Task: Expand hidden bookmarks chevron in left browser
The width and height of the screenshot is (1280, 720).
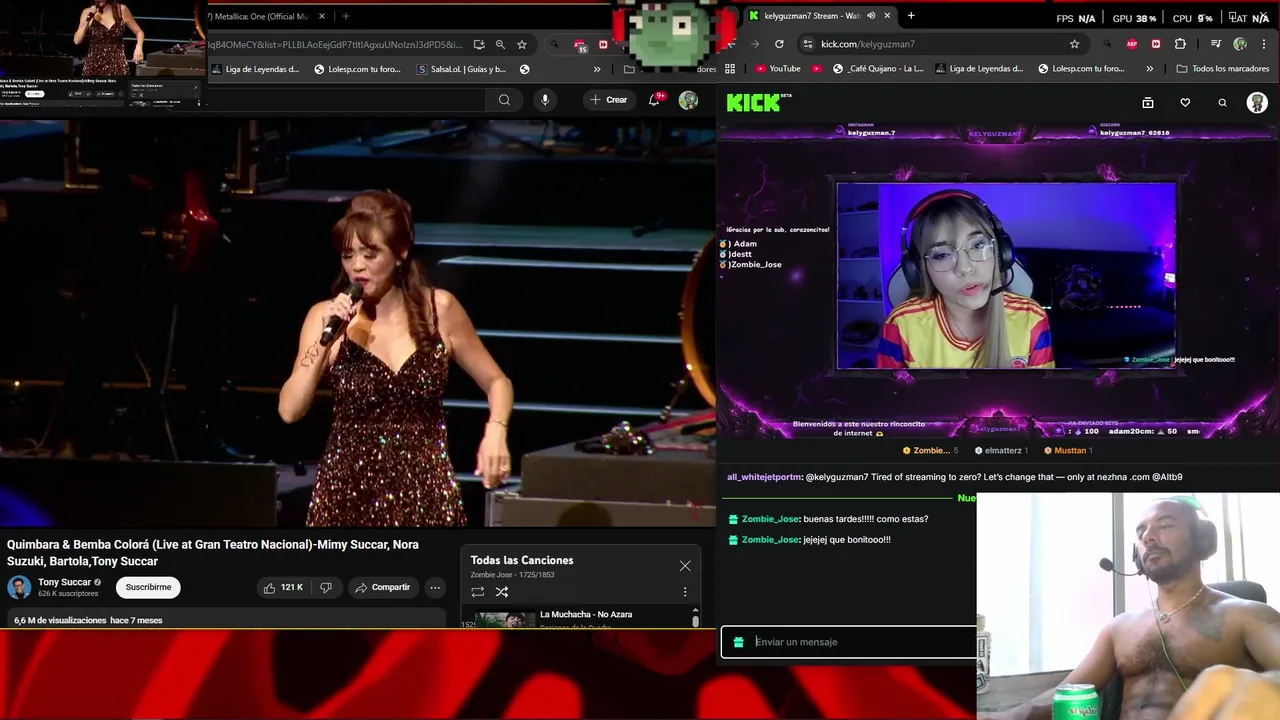Action: tap(597, 69)
